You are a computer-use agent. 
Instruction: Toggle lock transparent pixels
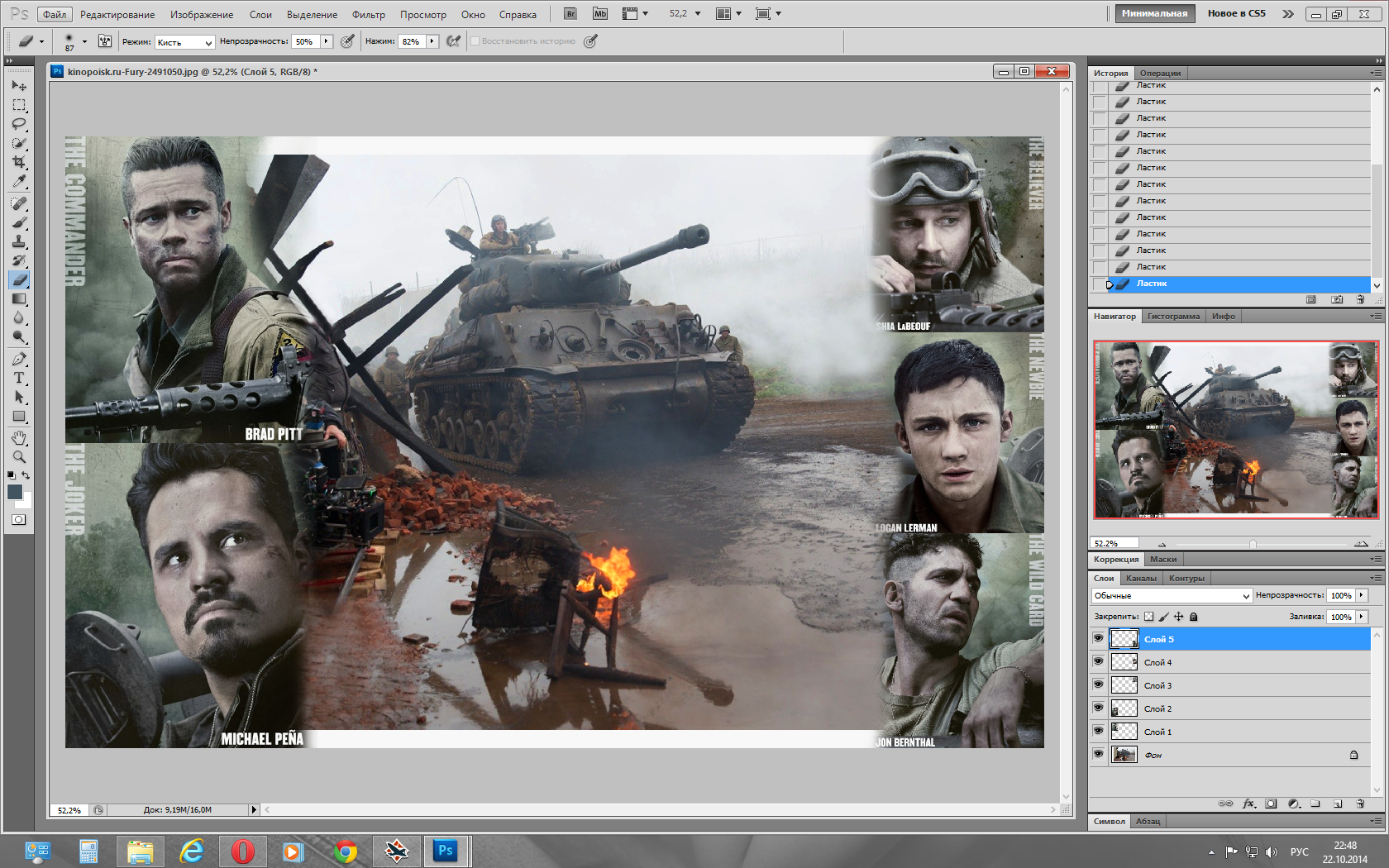pos(1148,617)
